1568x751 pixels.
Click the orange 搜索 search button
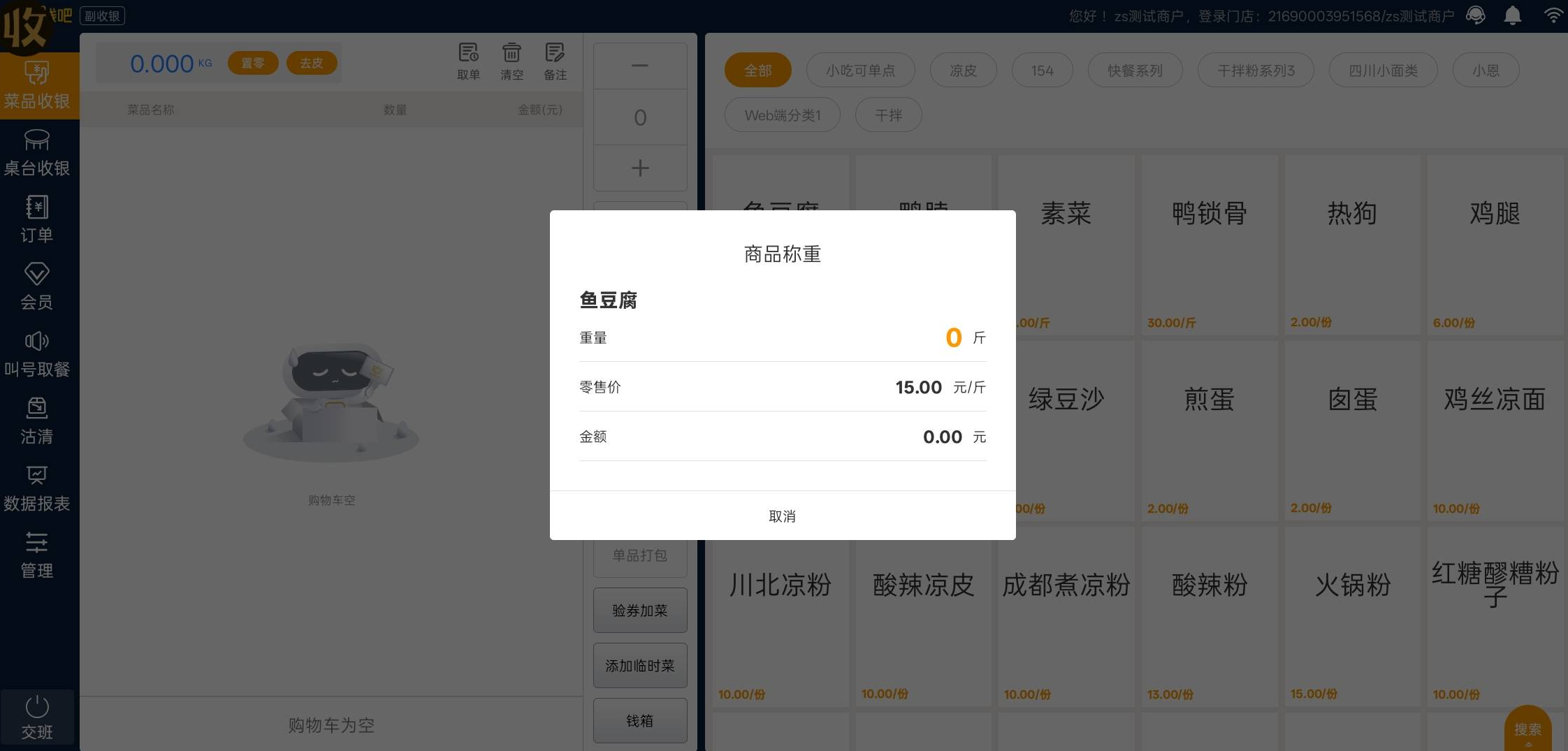click(1528, 729)
